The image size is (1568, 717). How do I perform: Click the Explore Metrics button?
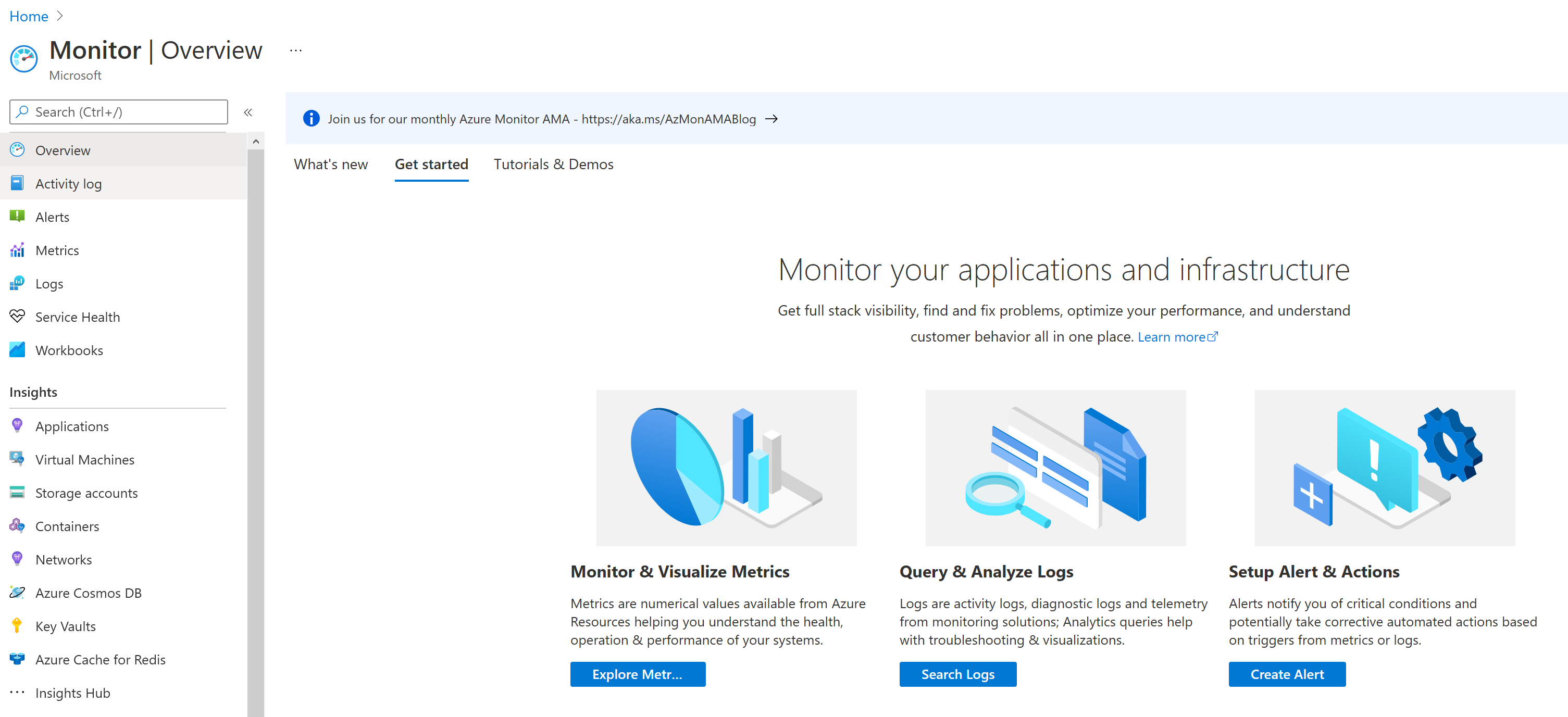click(637, 674)
